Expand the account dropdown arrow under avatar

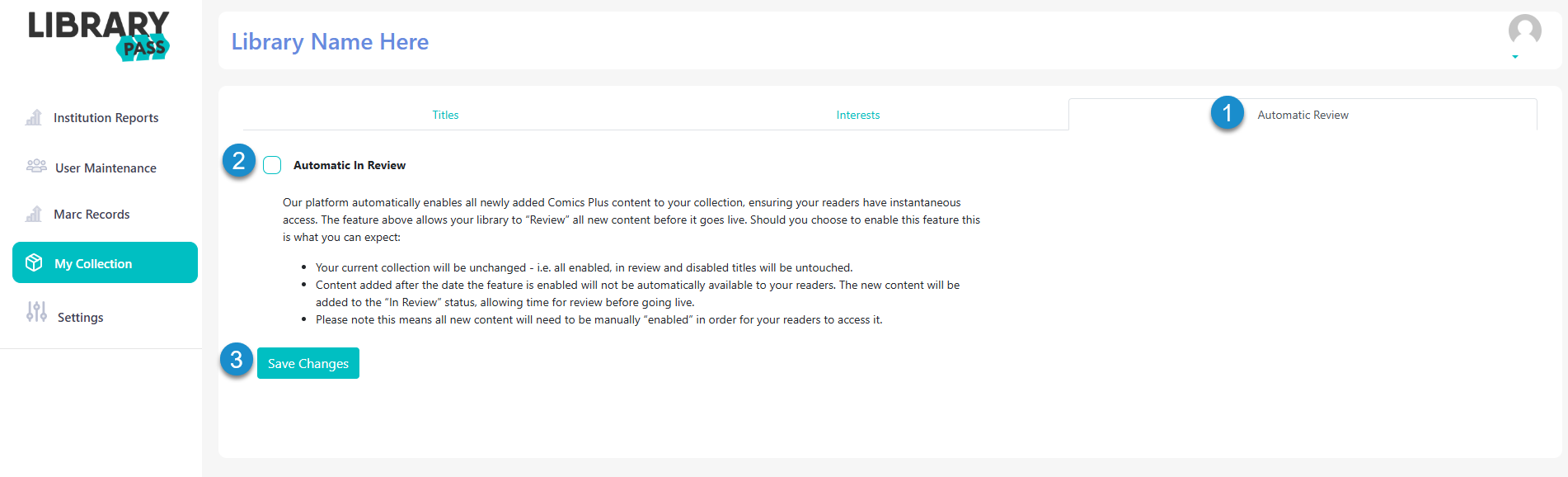tap(1515, 57)
